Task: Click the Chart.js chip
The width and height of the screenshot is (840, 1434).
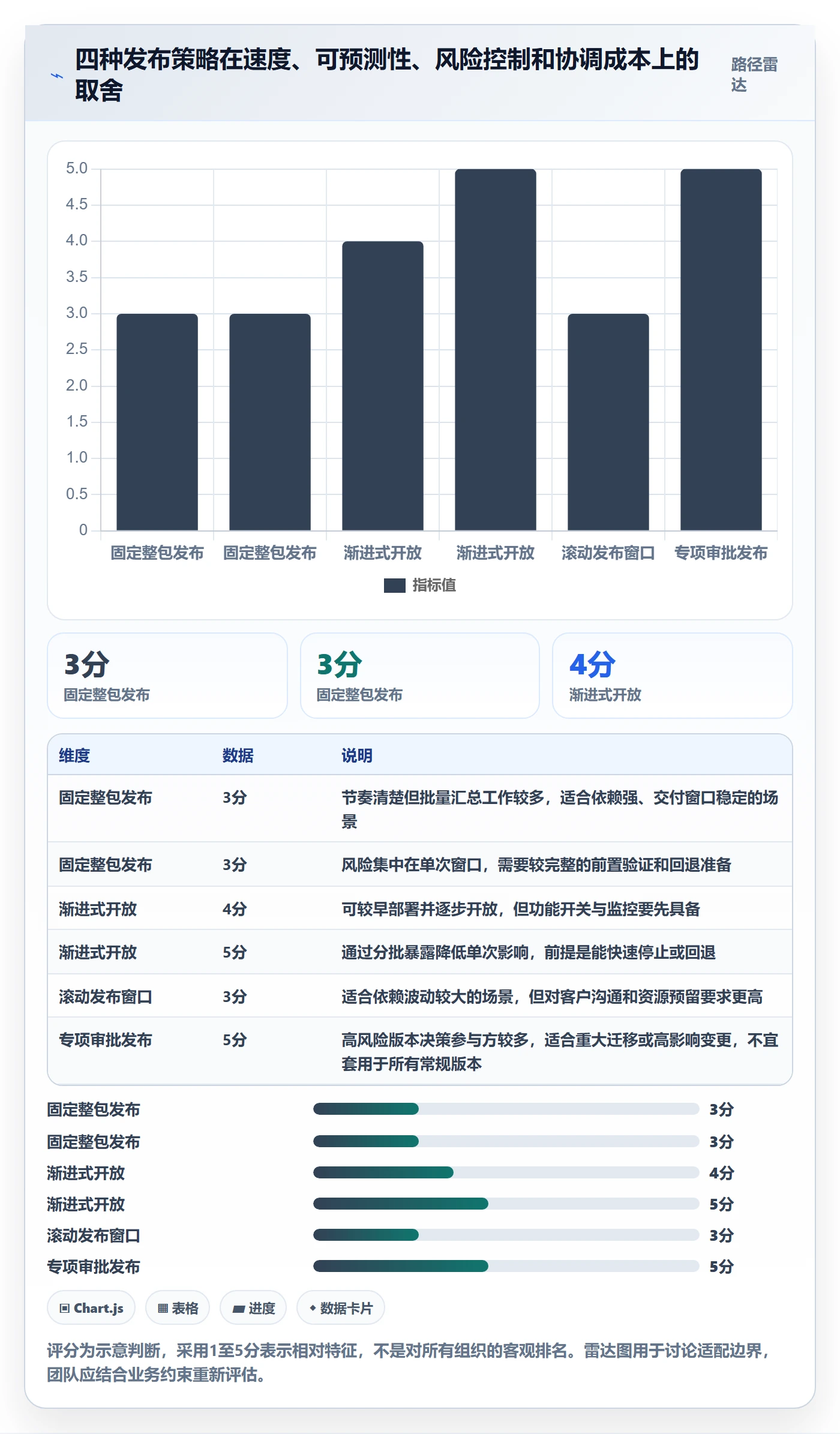Action: pos(91,1308)
